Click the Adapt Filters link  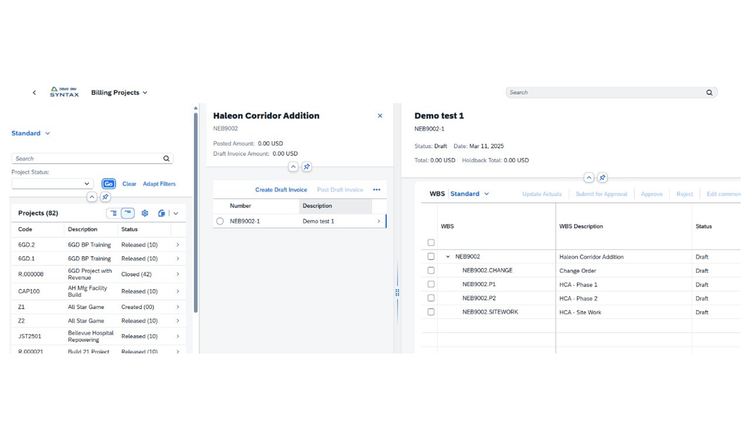(159, 184)
